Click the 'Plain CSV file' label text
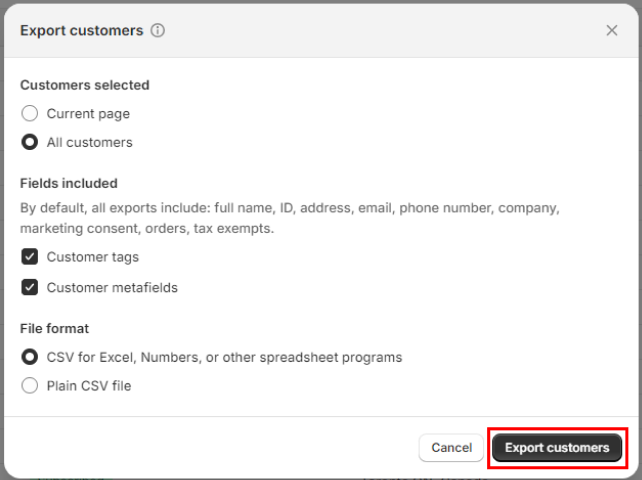Viewport: 642px width, 480px height. tap(89, 386)
